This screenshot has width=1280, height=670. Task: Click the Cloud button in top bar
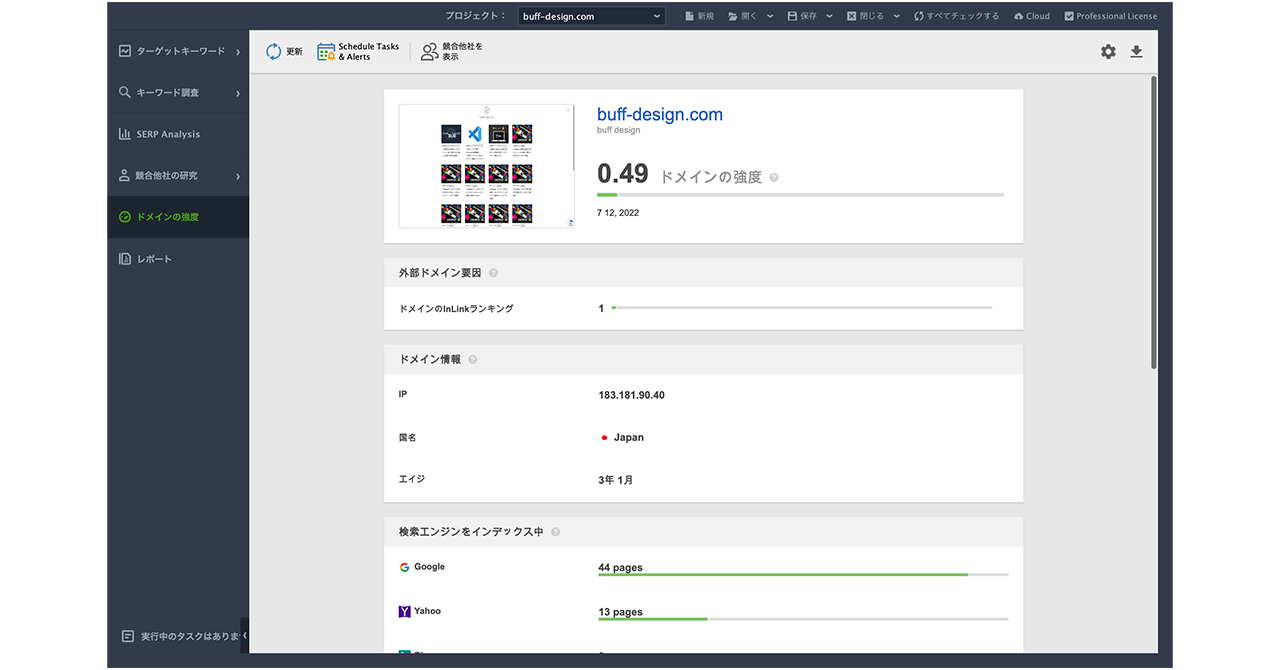1031,16
